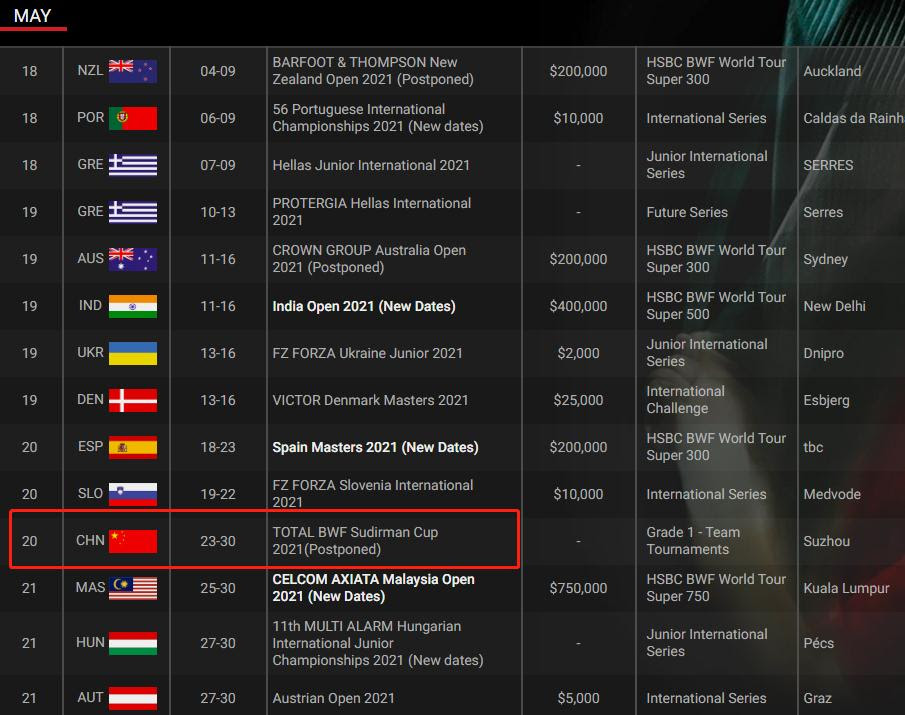Open FZ FORZA Slovenia International 2021
Viewport: 905px width, 715px height.
tap(372, 493)
